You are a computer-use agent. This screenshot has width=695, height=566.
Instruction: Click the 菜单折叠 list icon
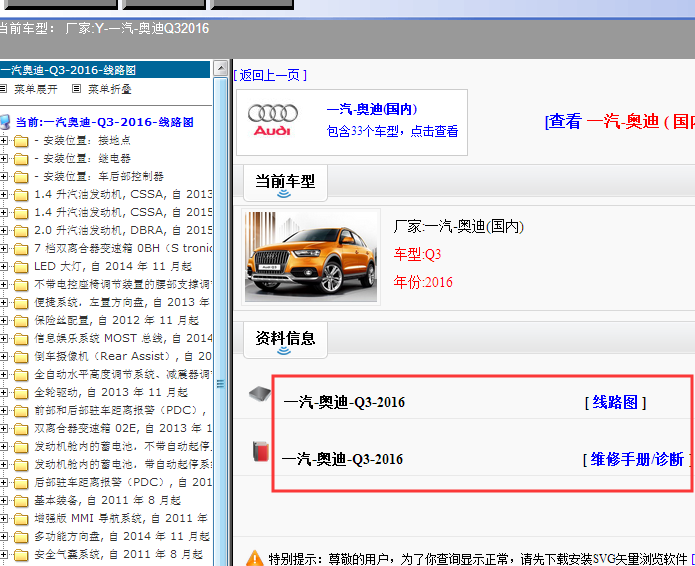(76, 89)
